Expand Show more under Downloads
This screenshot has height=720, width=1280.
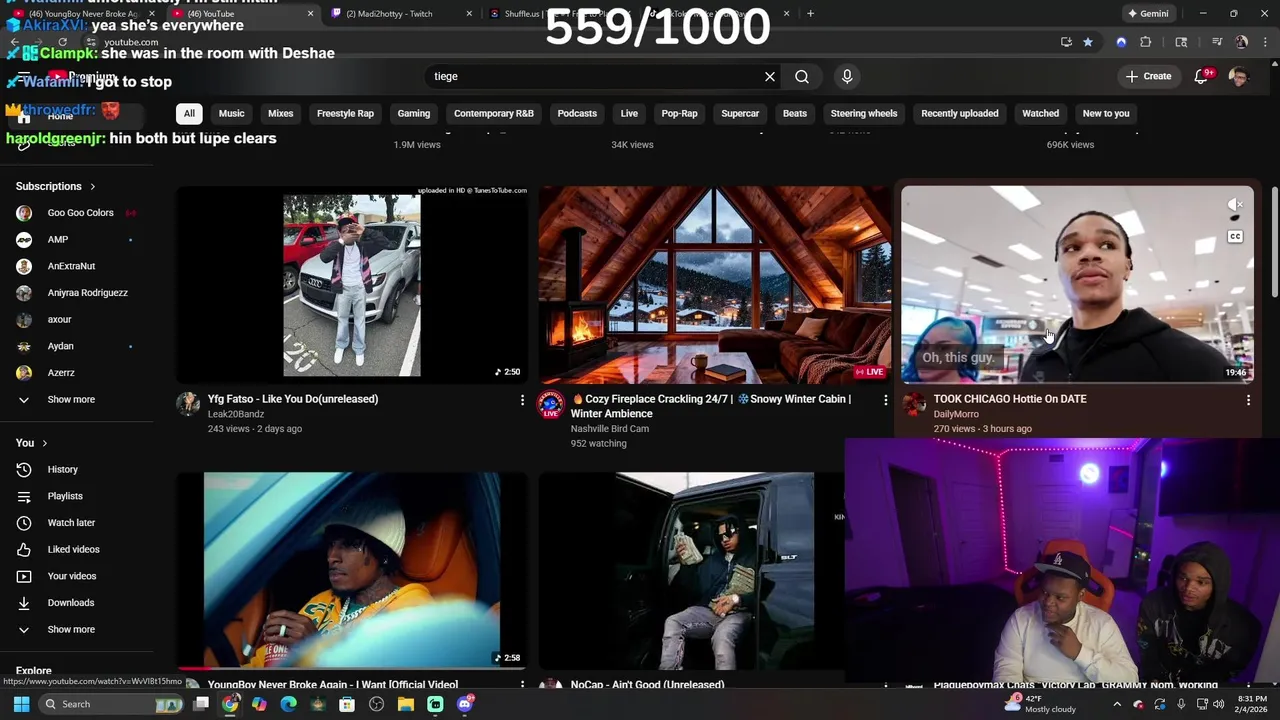pyautogui.click(x=71, y=629)
